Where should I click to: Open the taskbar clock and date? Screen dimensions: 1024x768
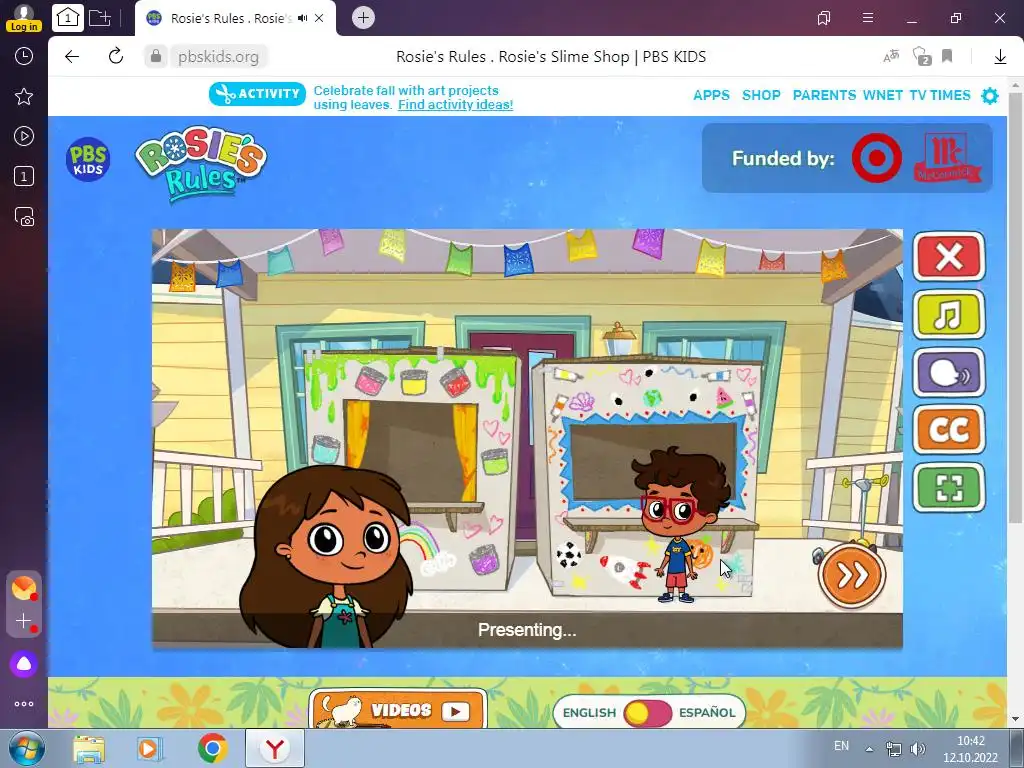[970, 749]
